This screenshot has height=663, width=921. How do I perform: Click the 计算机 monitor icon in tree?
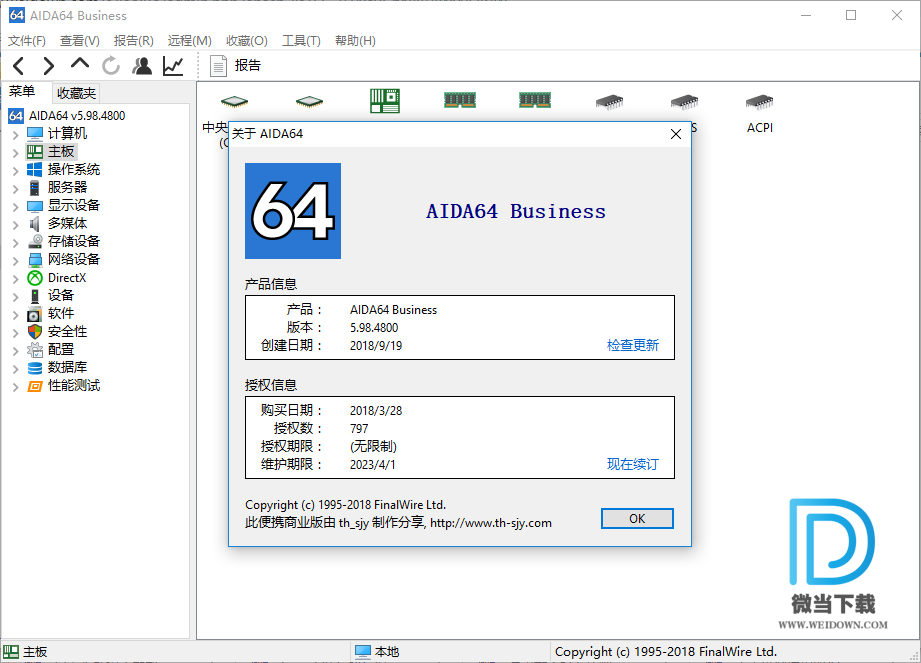35,134
